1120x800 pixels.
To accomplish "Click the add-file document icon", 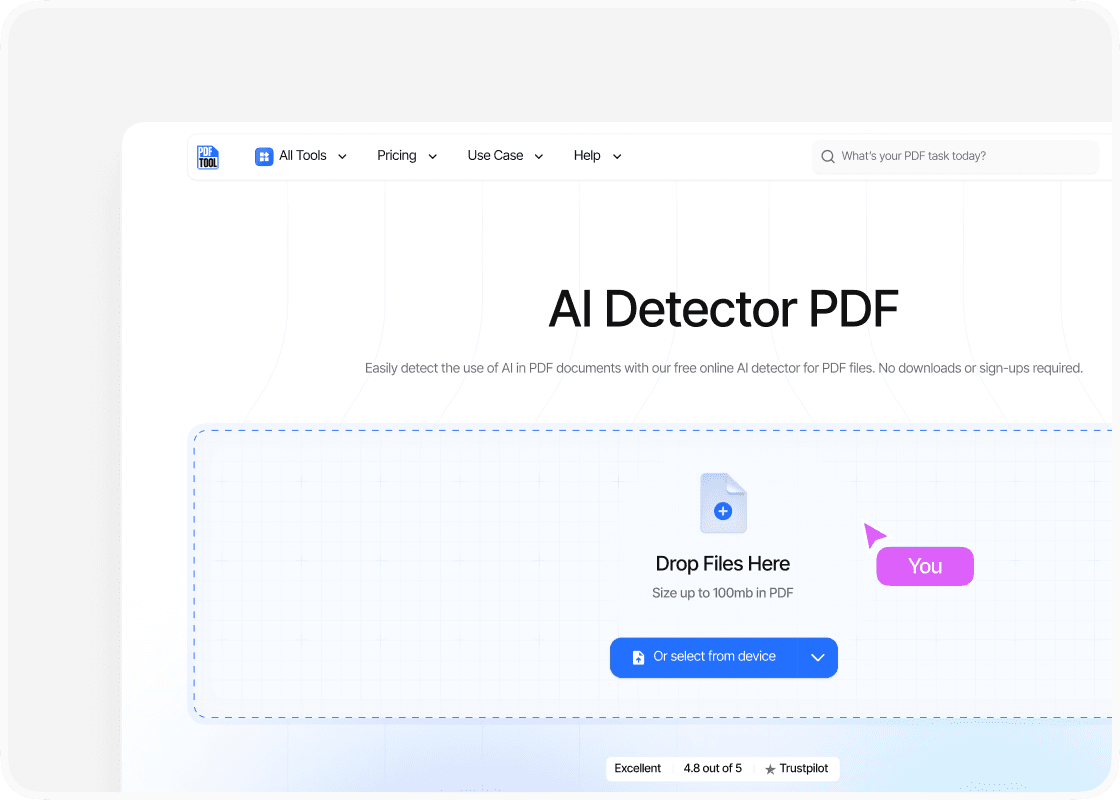I will (723, 504).
